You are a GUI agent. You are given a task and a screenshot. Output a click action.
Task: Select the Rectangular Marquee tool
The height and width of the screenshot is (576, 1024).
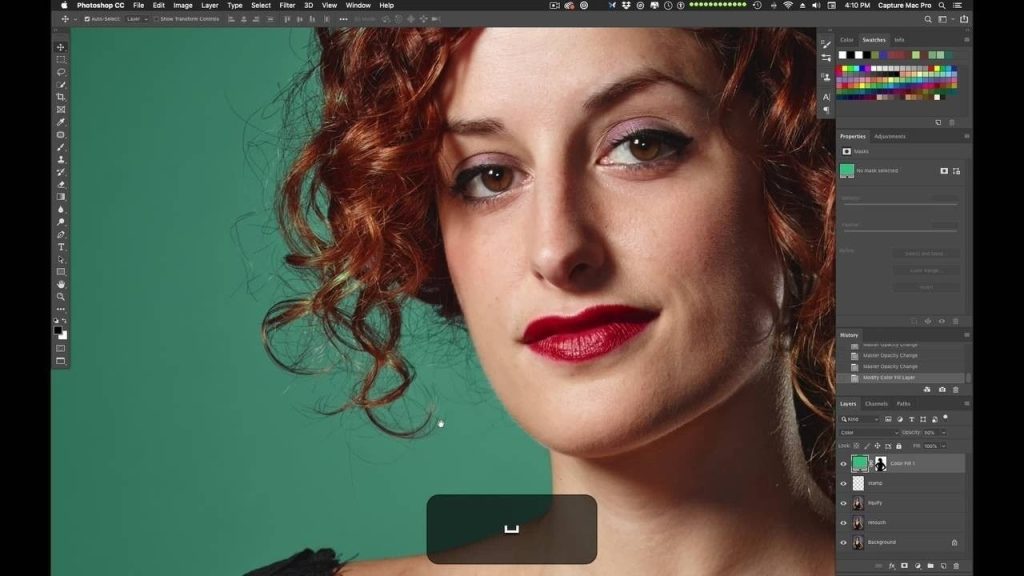point(61,59)
